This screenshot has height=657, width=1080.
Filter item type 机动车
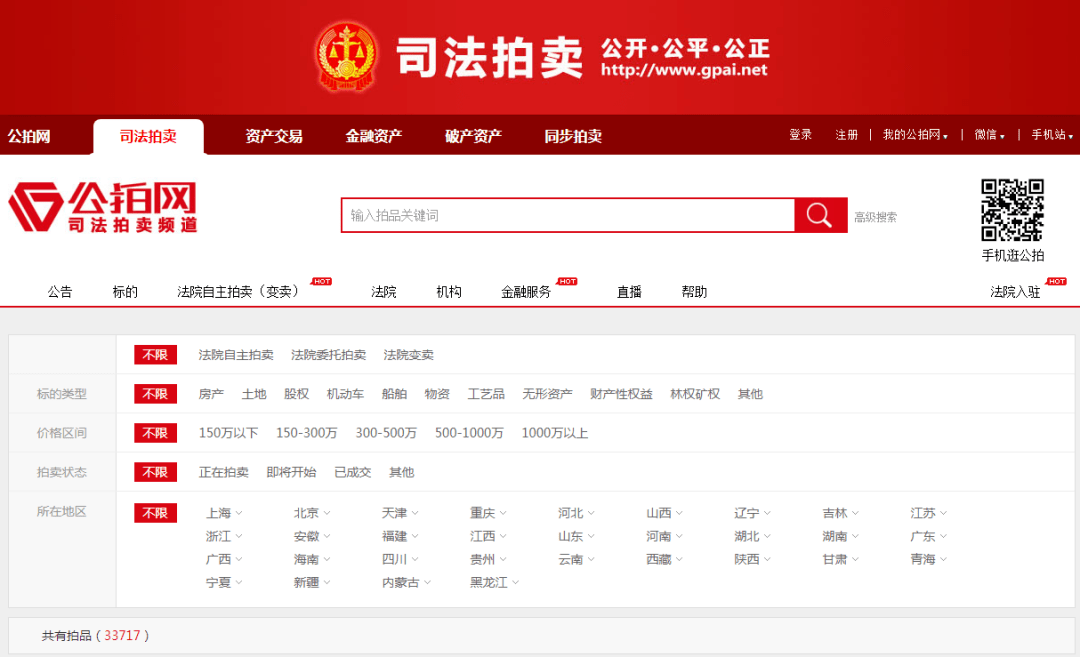click(345, 394)
